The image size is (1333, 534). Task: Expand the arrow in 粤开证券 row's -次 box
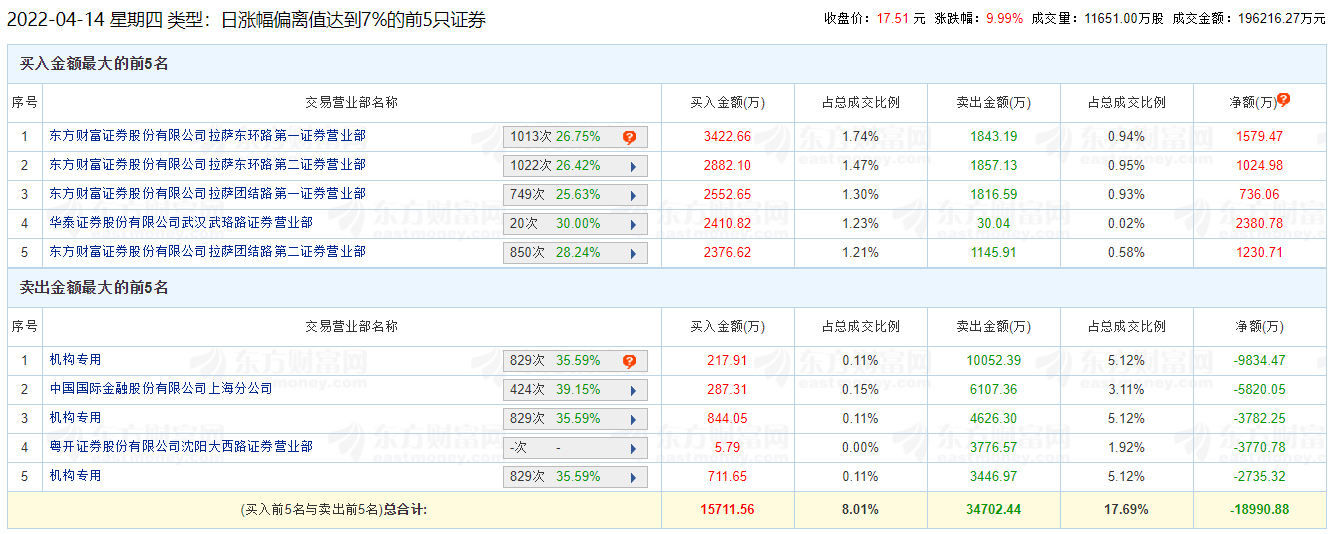tap(633, 448)
